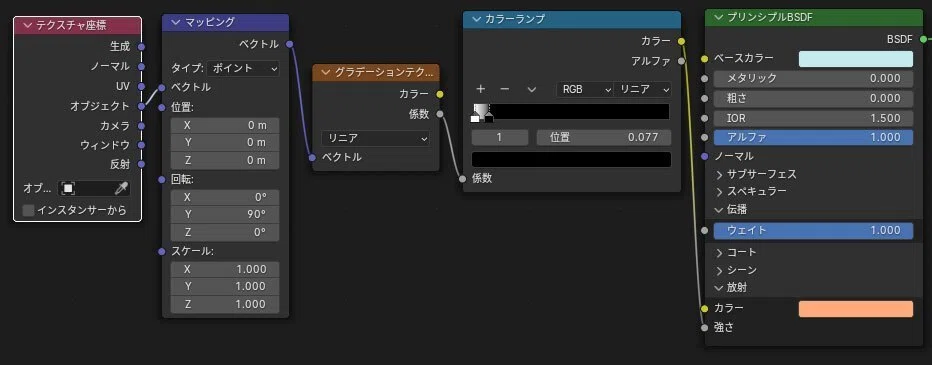The height and width of the screenshot is (365, 932).
Task: Collapse the グラデーションテクスチャ node header arrow
Action: point(325,73)
